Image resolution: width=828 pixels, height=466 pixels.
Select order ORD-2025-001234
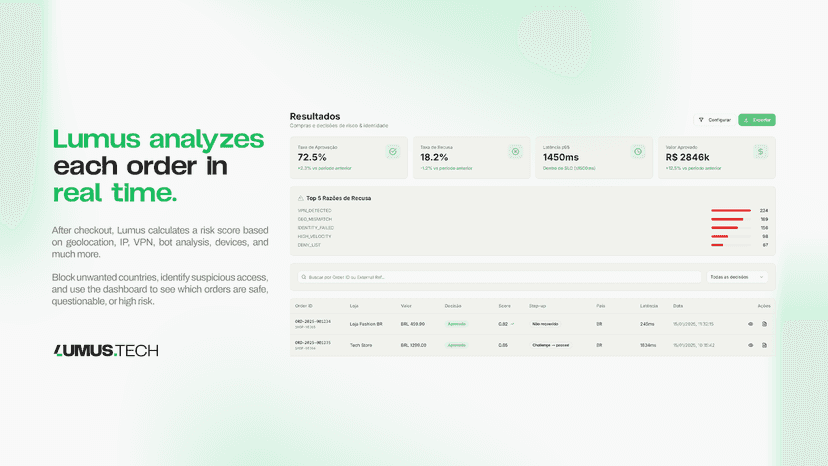pos(313,321)
